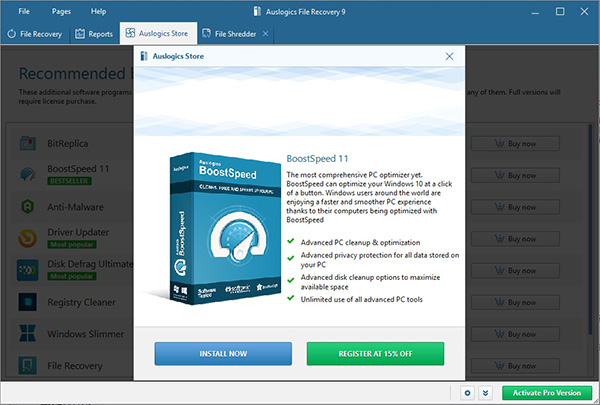Click the Reports tab calendar icon
This screenshot has height=405, width=600.
click(x=80, y=34)
